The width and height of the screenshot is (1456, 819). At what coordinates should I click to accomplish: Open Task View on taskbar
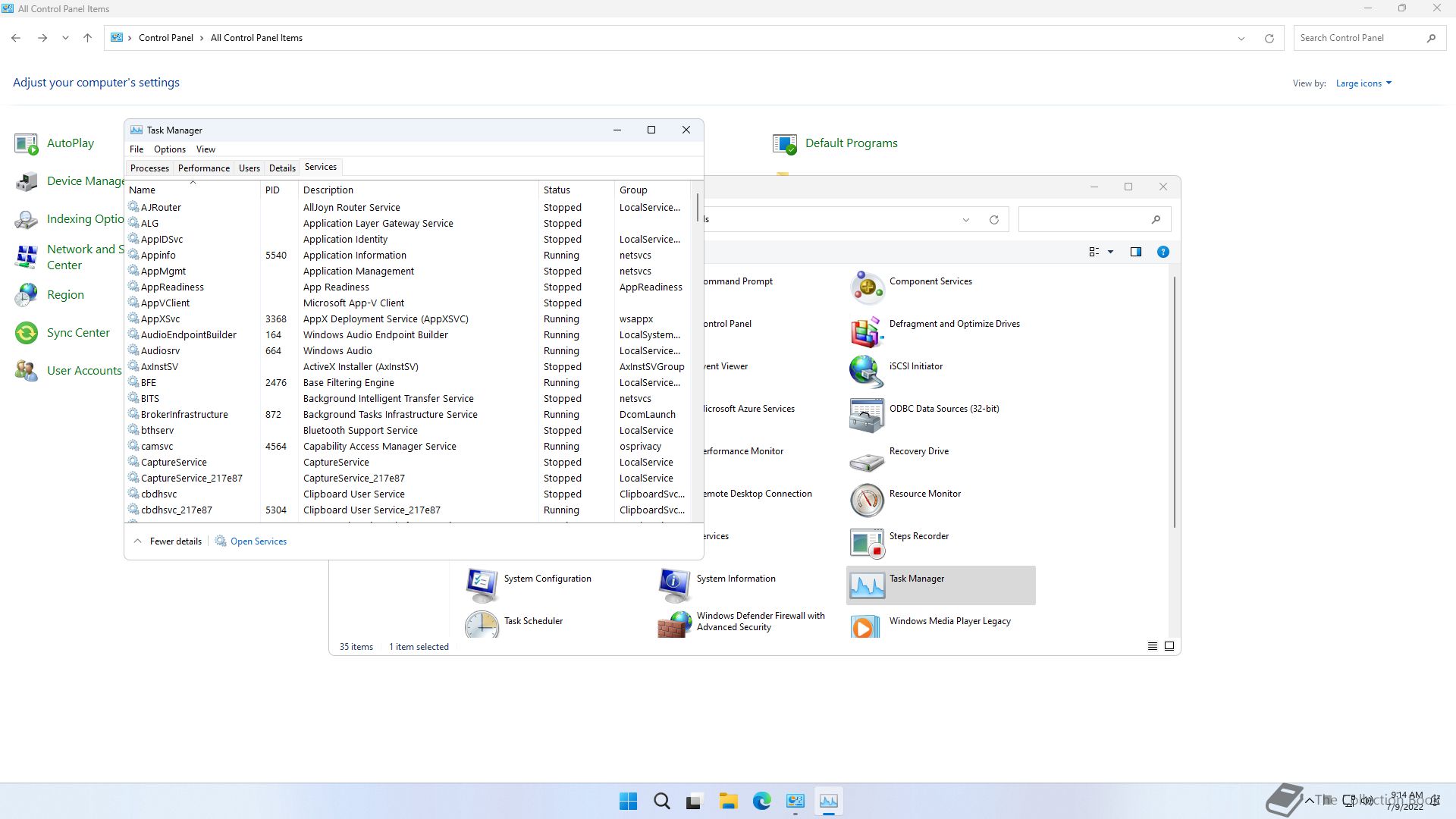tap(695, 802)
